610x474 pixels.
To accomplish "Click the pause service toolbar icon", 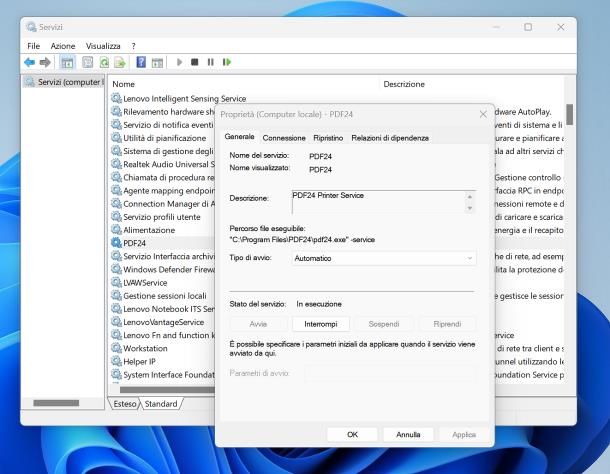I will click(x=210, y=62).
